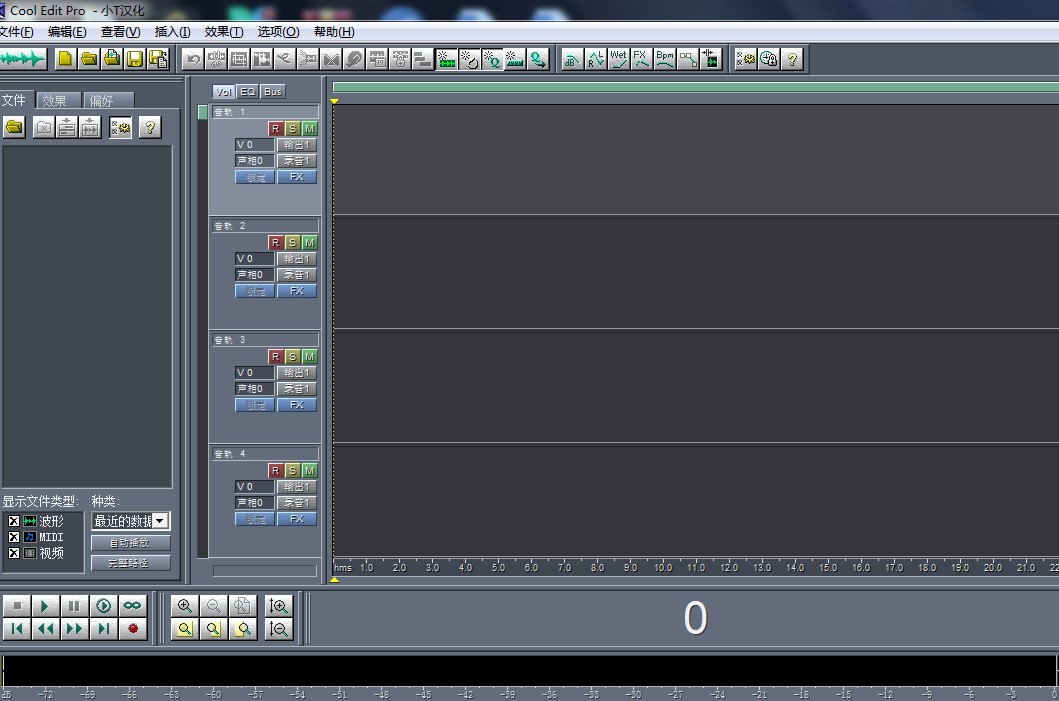Click track 1 pan field 声相0
1059x701 pixels.
[255, 161]
